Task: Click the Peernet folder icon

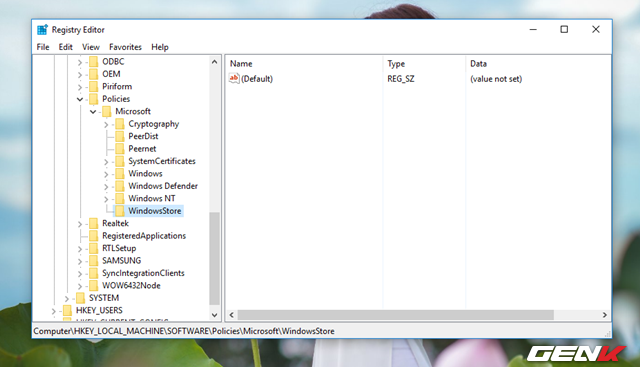Action: click(x=120, y=149)
